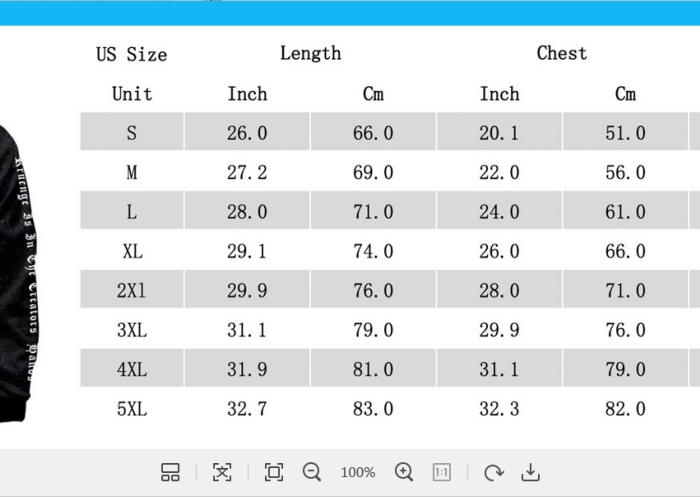Click the 28.0 inch length for L

247,212
